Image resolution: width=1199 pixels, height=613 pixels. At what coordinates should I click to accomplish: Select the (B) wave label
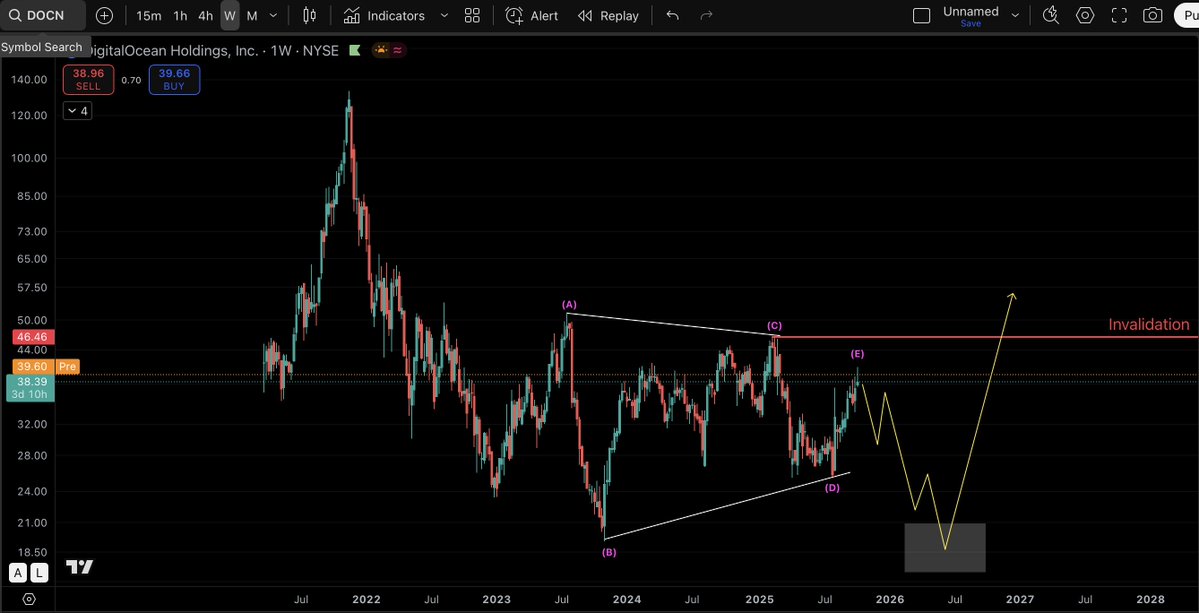pos(609,553)
